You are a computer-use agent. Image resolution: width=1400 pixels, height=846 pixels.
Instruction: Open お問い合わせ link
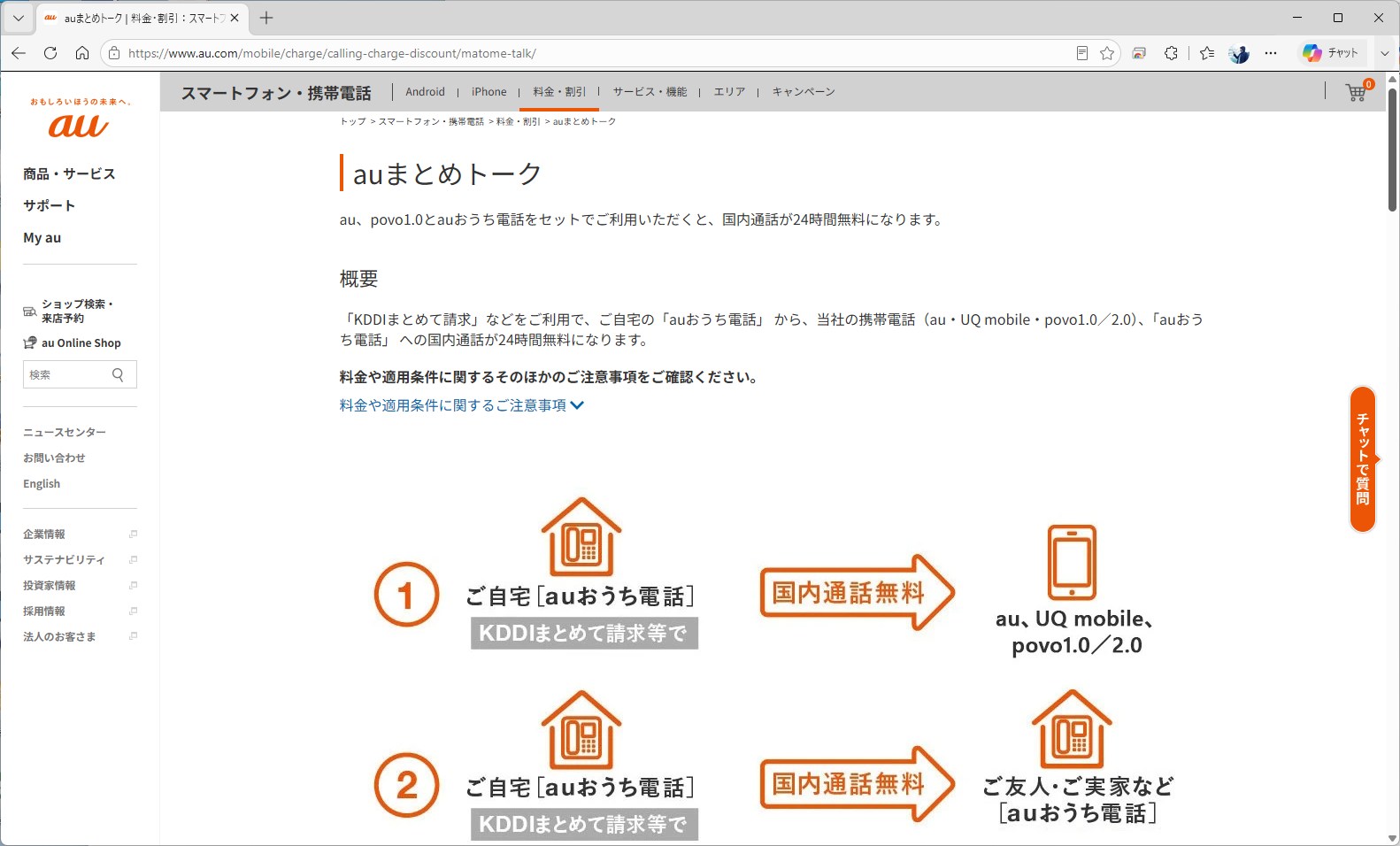coord(54,458)
